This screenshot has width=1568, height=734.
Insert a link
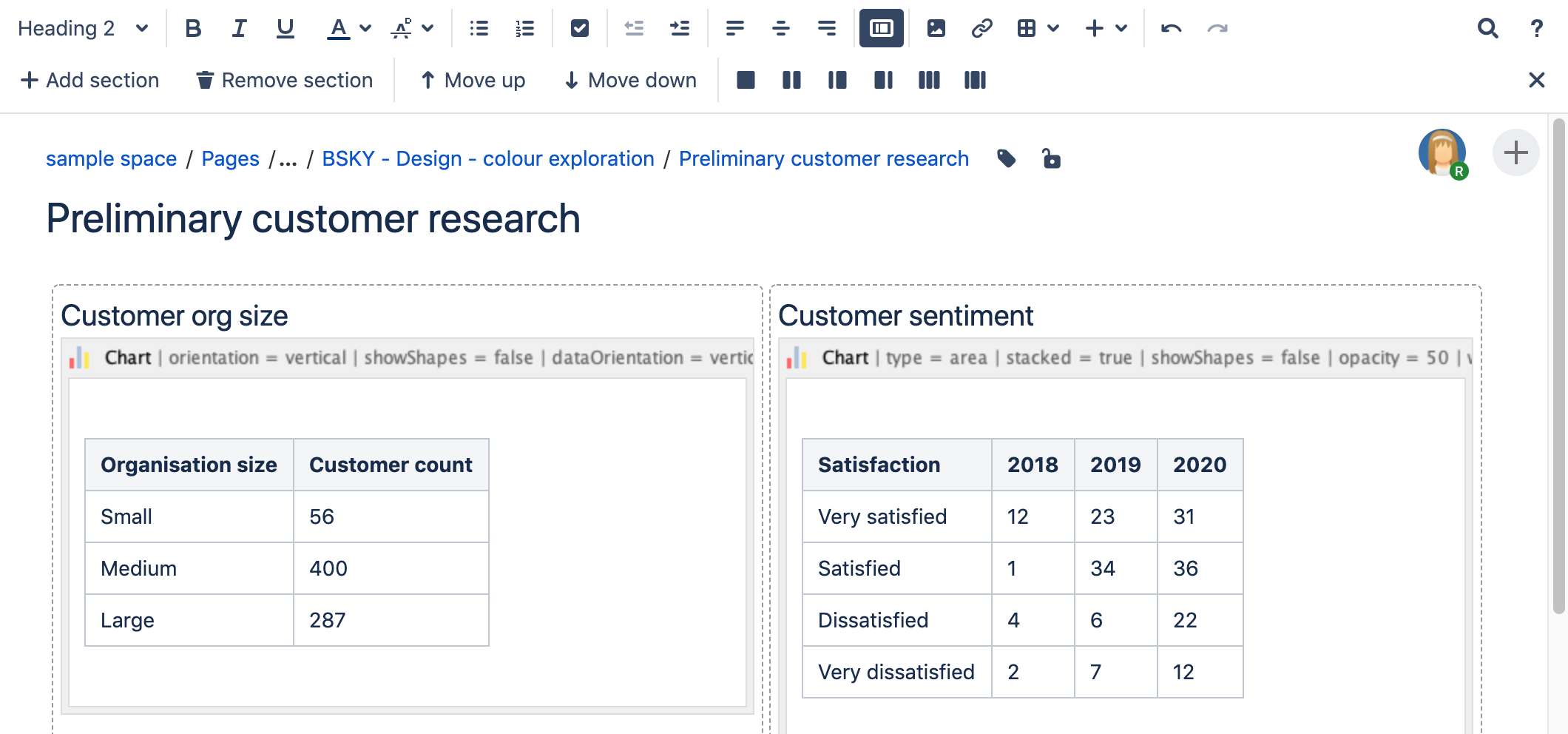point(982,28)
